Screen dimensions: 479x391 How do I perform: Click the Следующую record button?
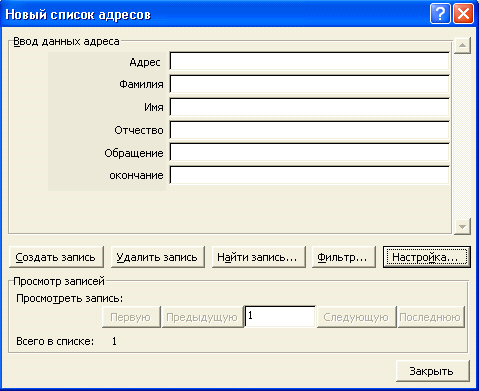pos(356,317)
